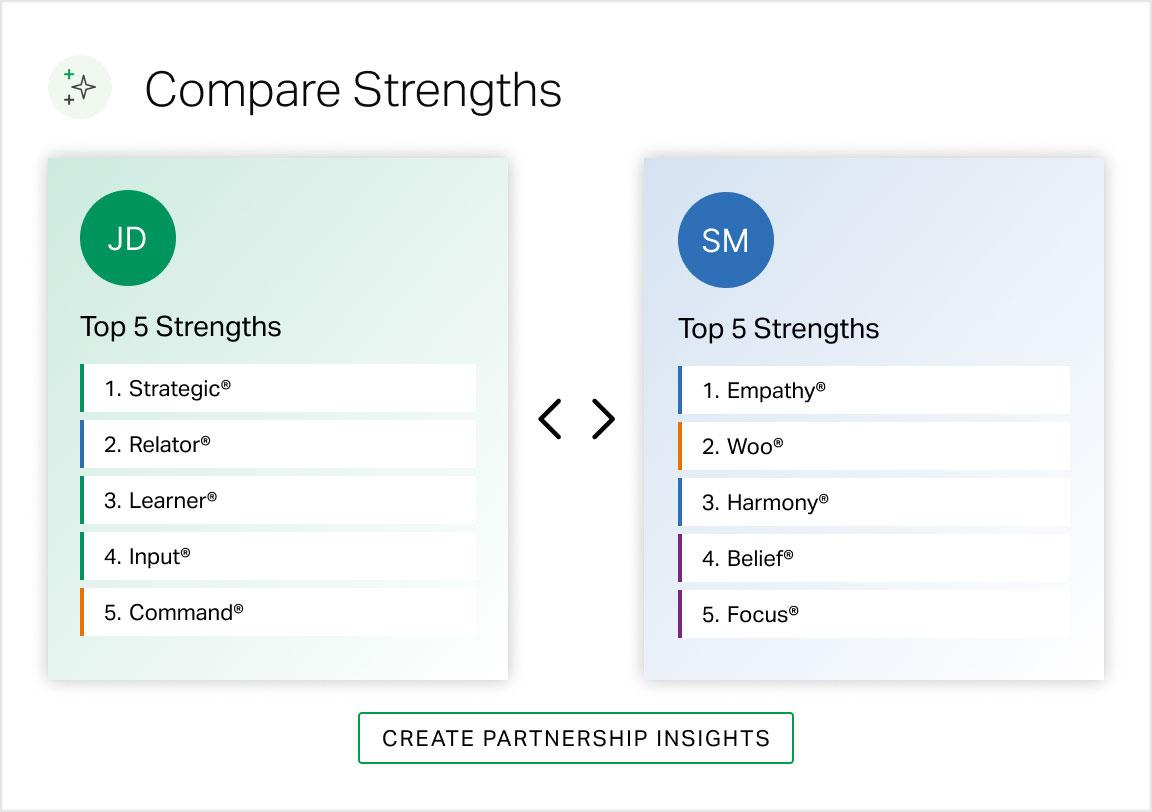Click JD's Top 5 Strengths heading

tap(180, 327)
